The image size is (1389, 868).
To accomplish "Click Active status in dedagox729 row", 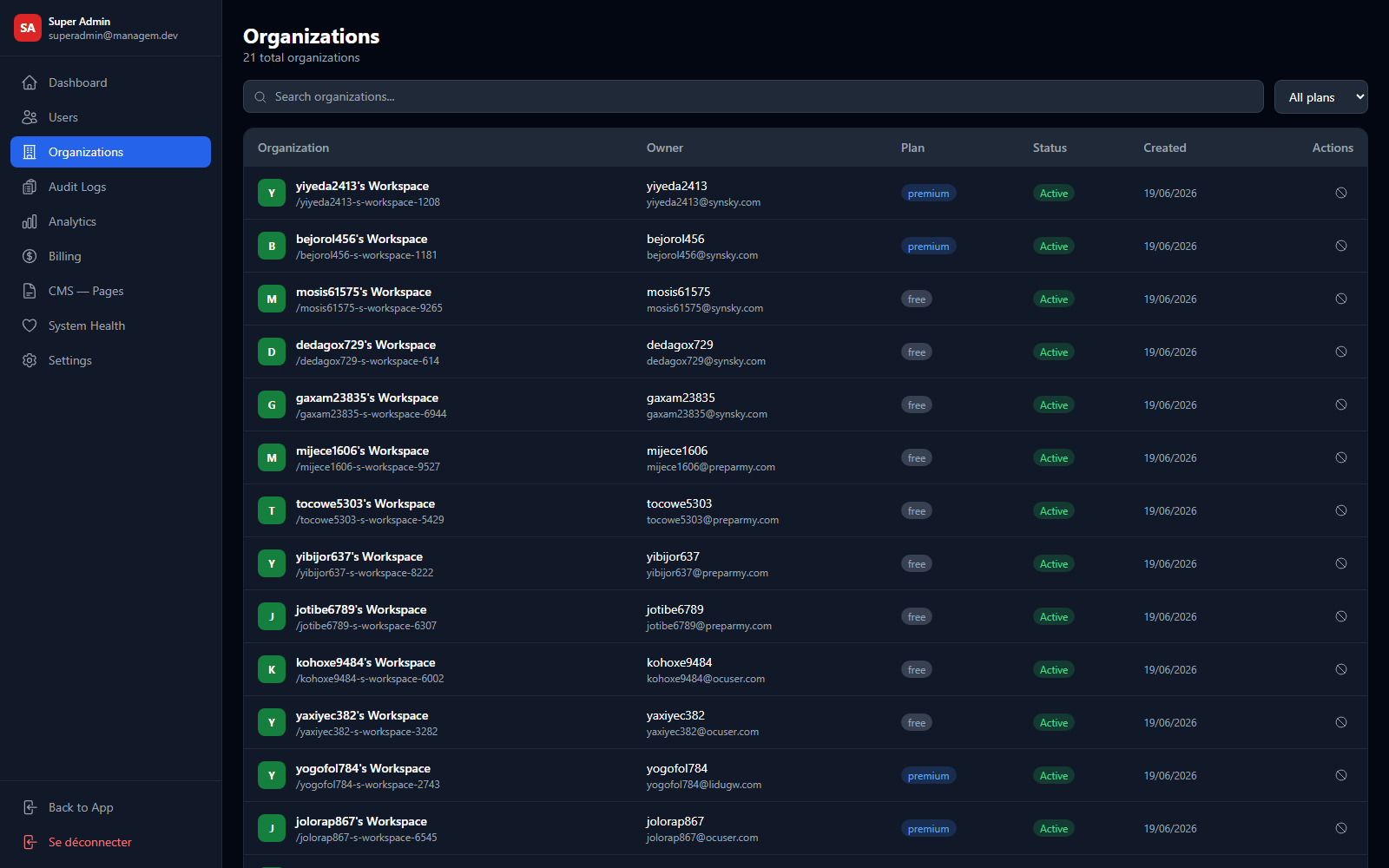I will (x=1054, y=352).
